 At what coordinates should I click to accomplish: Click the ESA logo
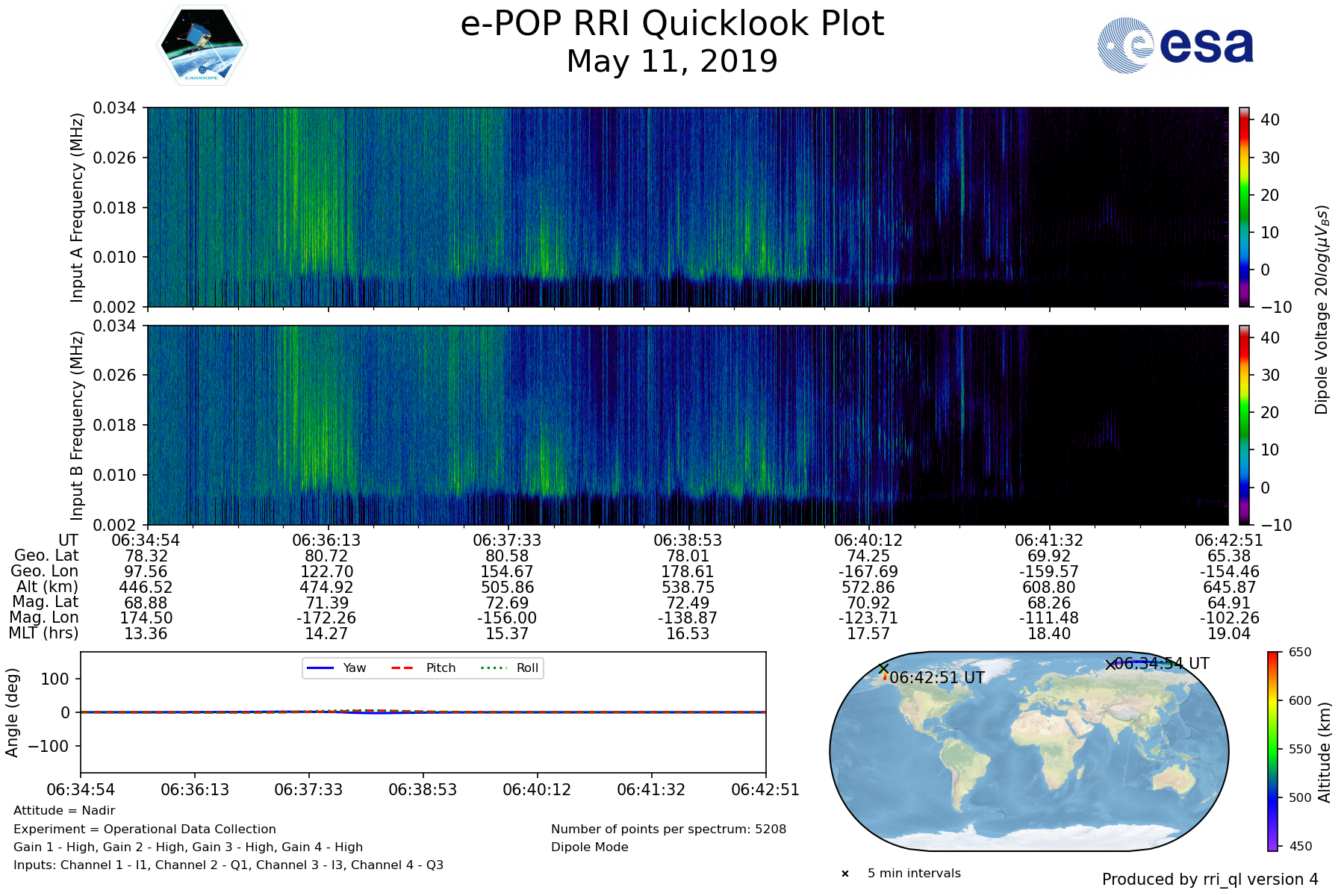pos(1175,46)
